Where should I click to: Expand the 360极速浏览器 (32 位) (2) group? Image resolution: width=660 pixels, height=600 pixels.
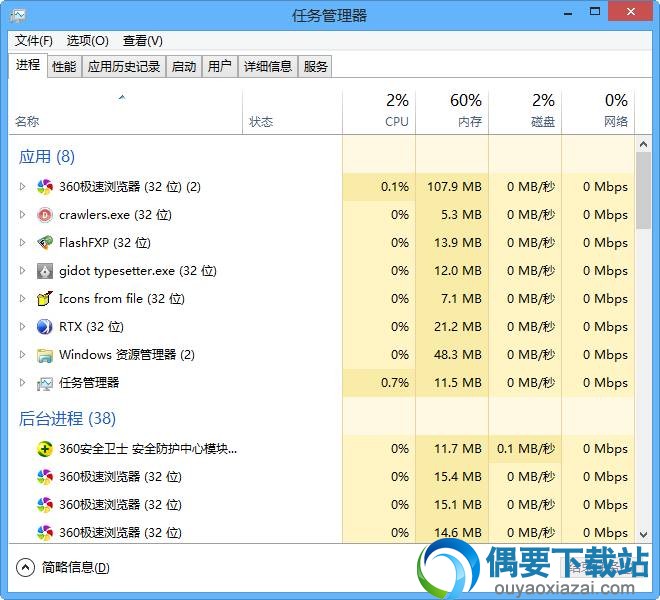(22, 186)
